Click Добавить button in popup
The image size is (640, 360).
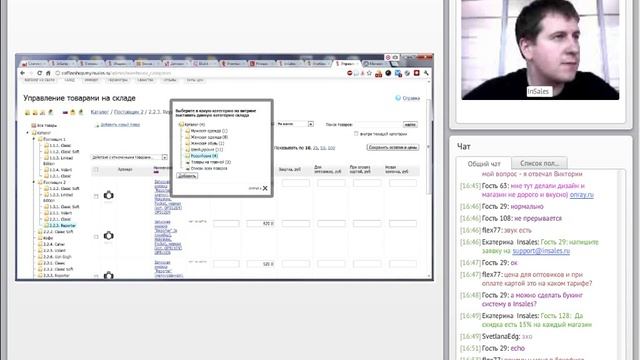[187, 176]
